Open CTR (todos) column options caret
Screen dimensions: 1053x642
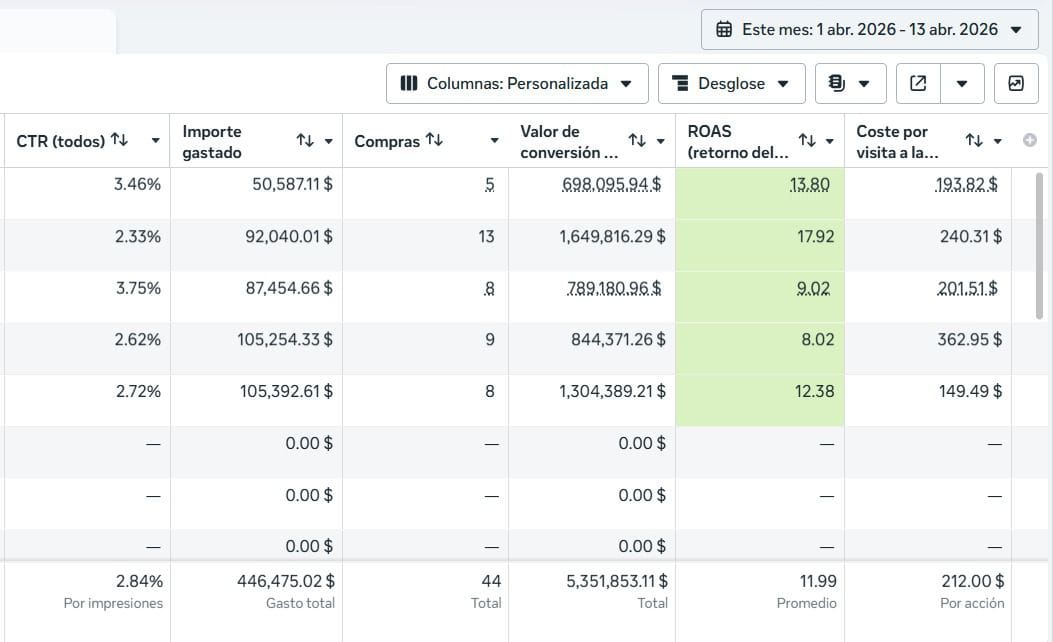pos(155,141)
